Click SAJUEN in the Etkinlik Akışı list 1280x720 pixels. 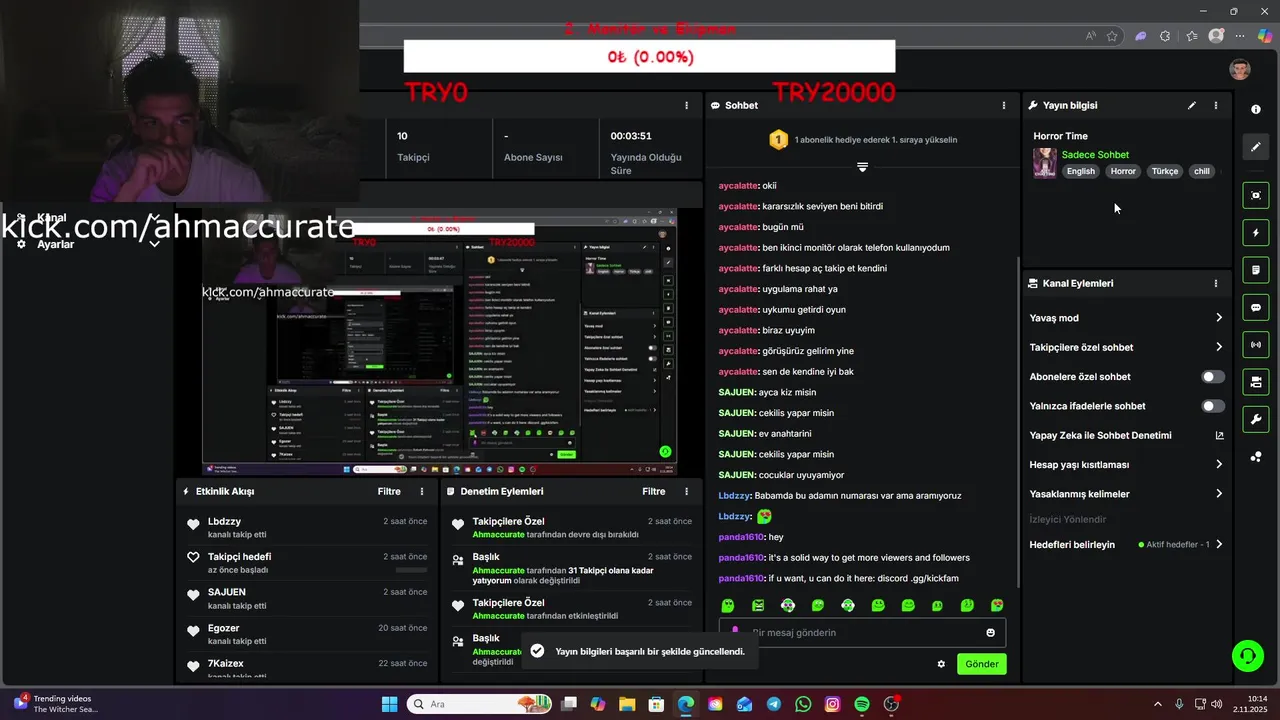point(227,592)
